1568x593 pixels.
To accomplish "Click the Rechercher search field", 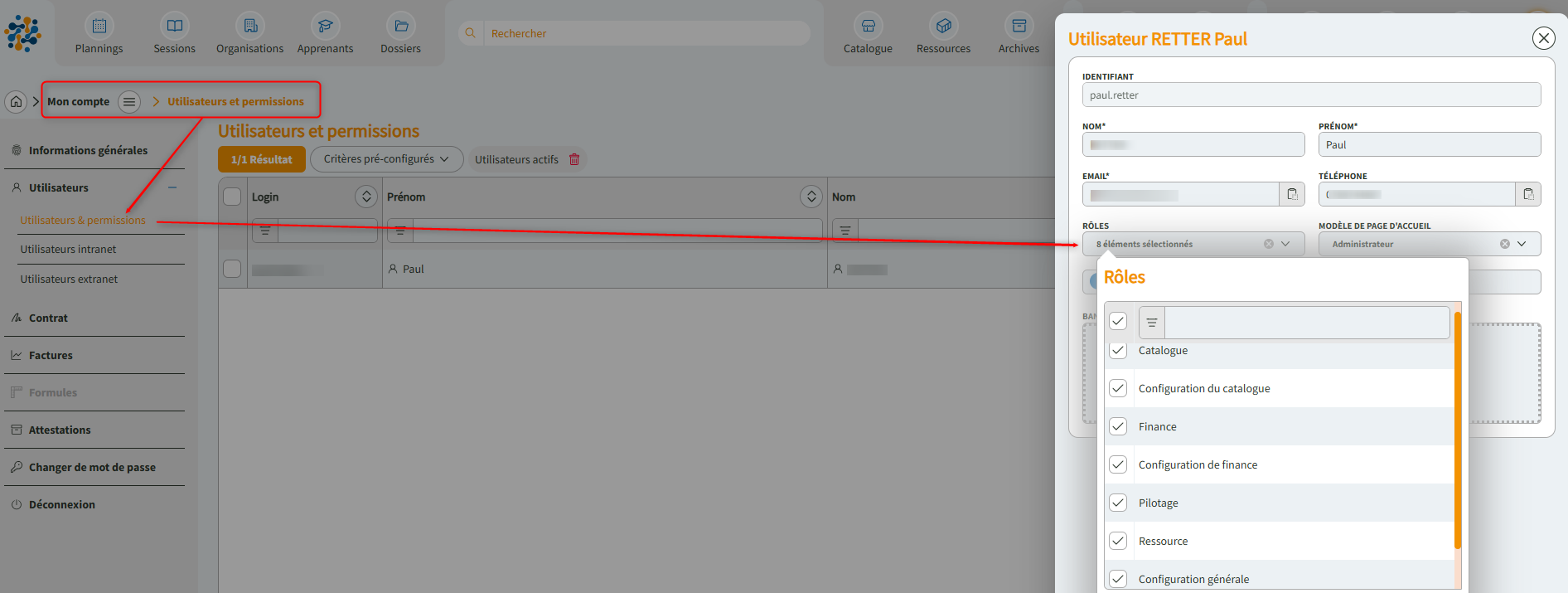I will 646,33.
